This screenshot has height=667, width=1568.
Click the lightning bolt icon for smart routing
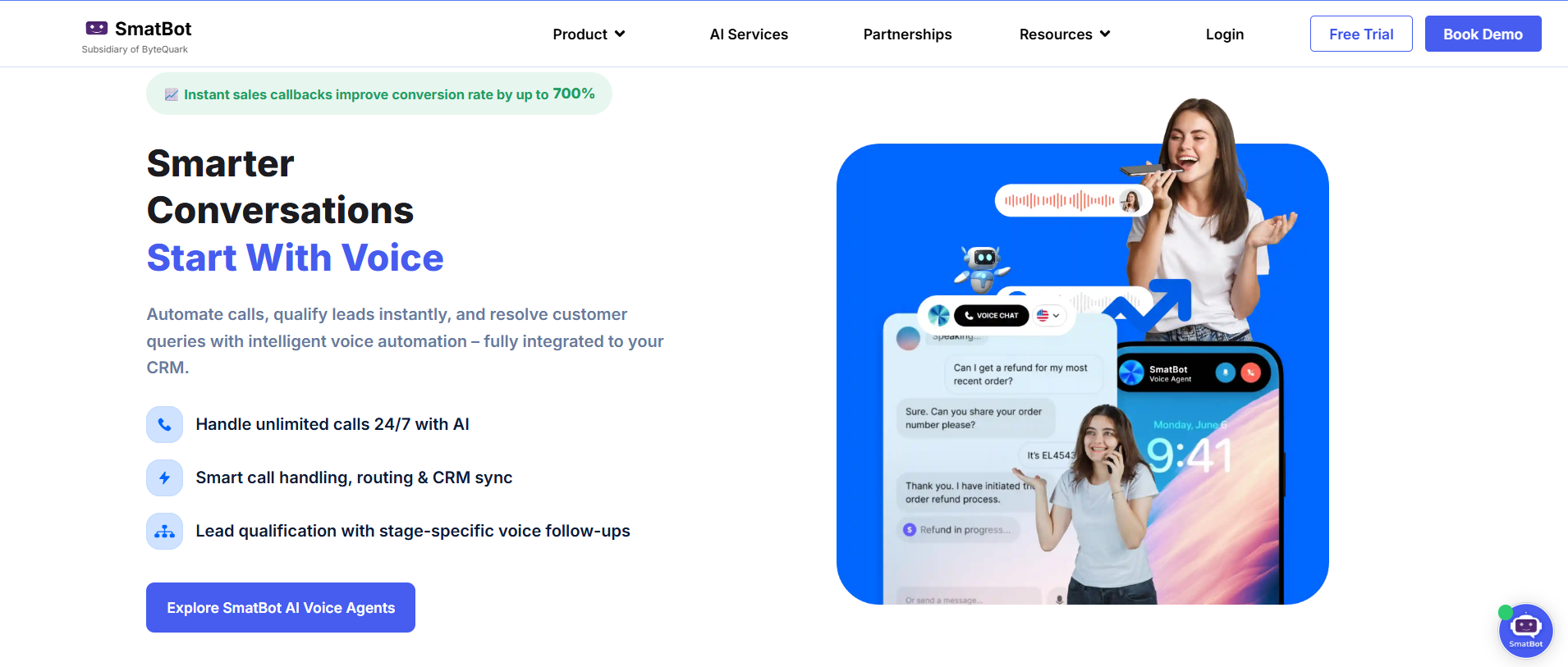coord(164,477)
